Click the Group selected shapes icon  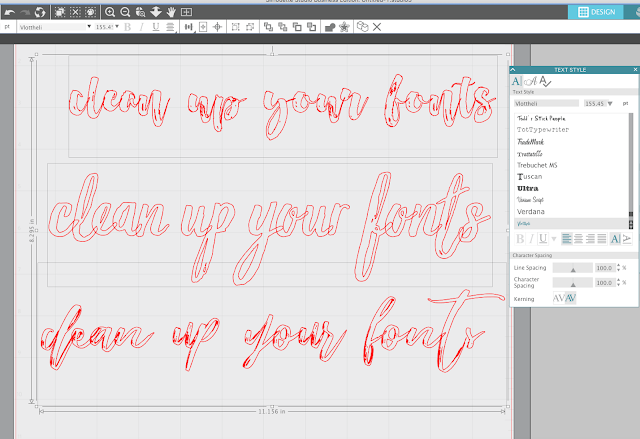pyautogui.click(x=236, y=27)
